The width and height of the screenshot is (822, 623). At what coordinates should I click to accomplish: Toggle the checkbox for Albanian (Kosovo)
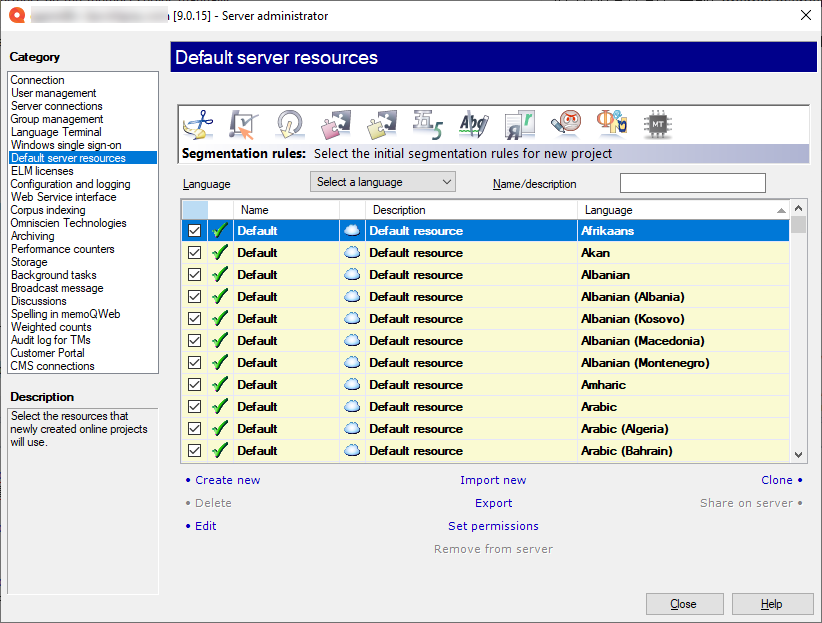[x=194, y=319]
